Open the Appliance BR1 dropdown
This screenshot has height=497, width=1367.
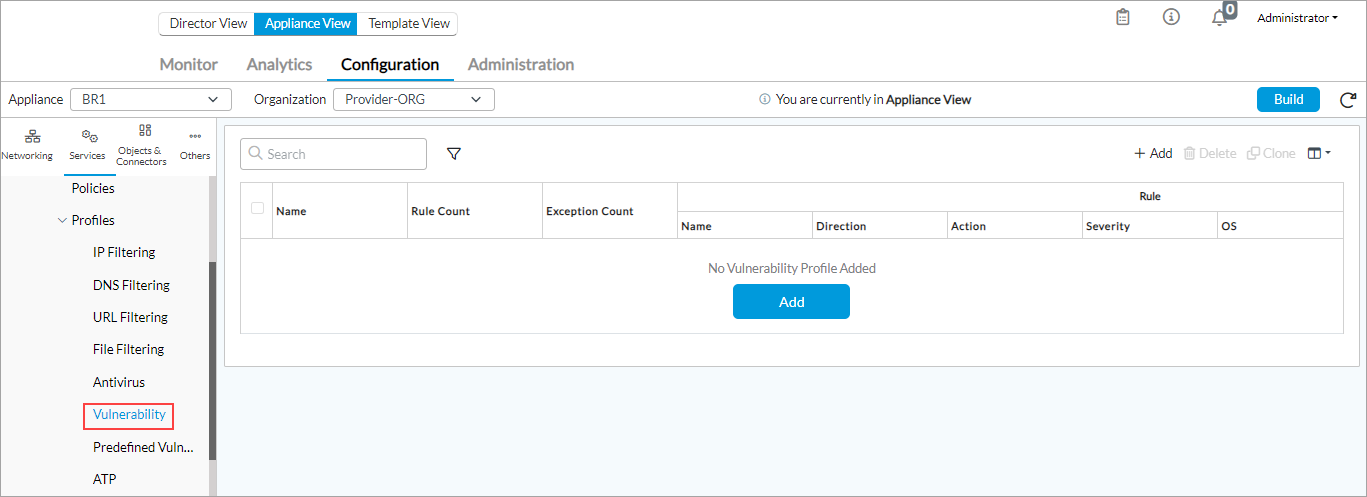150,100
